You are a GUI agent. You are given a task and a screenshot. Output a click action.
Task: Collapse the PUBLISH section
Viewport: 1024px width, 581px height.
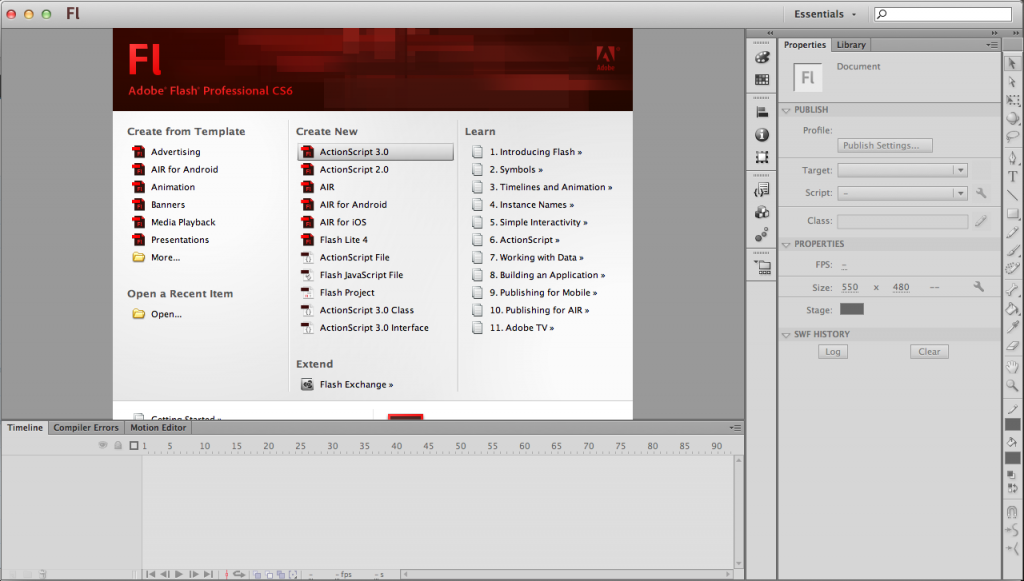tap(786, 110)
